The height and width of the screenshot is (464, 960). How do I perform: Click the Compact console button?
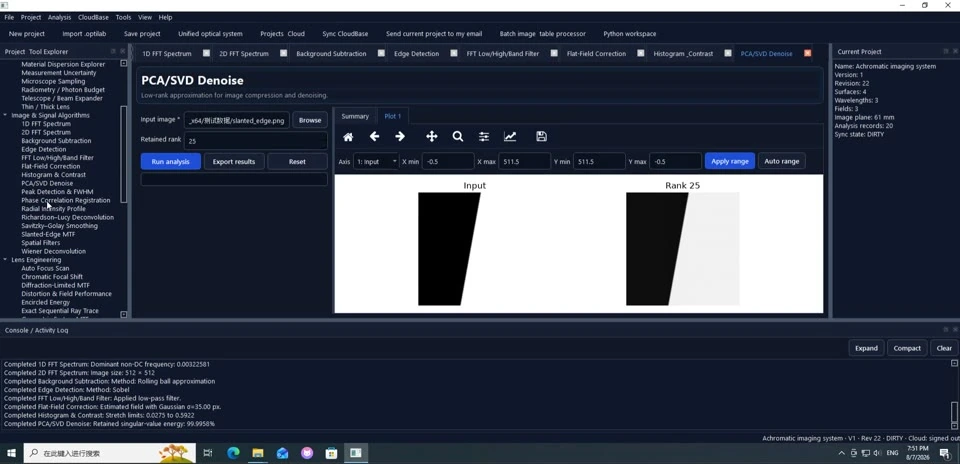pyautogui.click(x=907, y=348)
